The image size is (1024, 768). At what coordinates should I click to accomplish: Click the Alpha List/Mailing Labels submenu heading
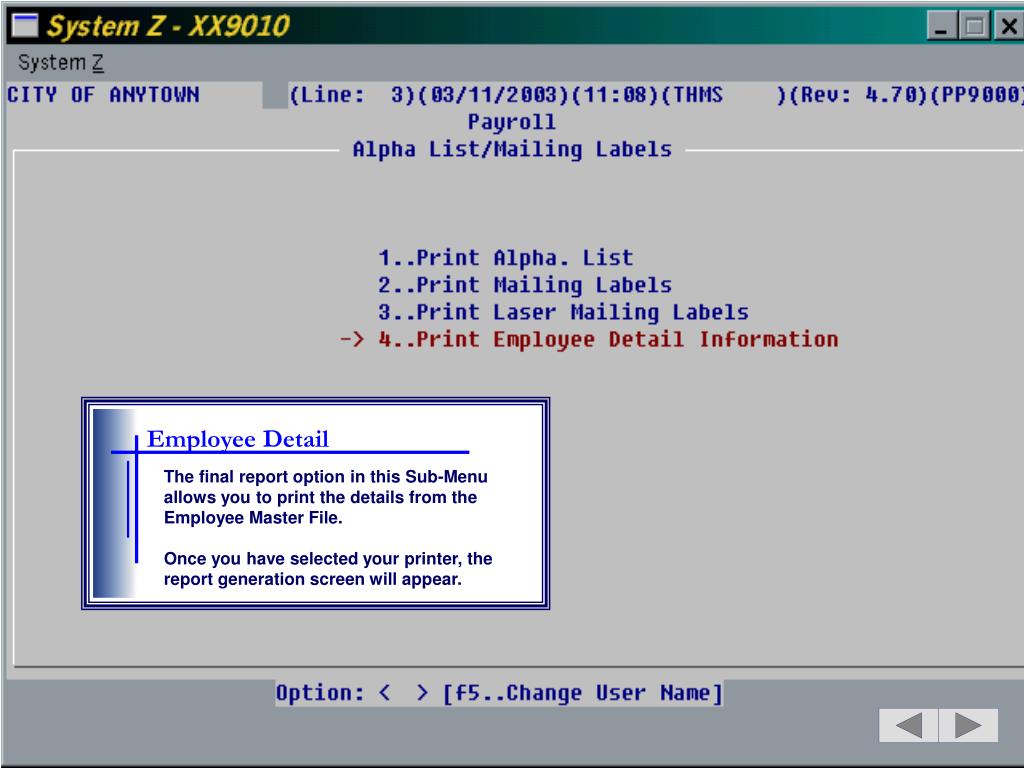[x=511, y=150]
